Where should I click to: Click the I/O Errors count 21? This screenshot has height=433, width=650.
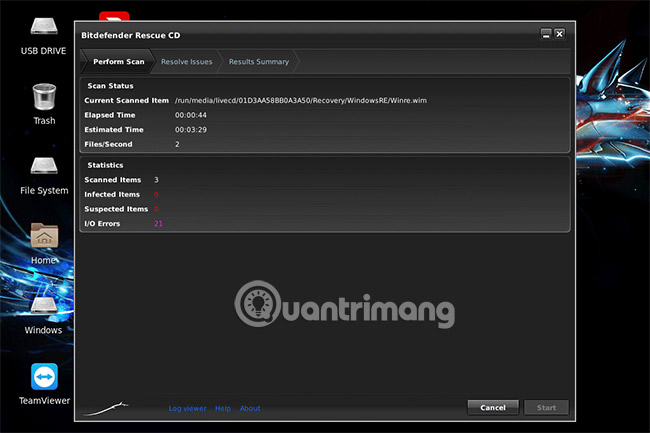pos(158,224)
